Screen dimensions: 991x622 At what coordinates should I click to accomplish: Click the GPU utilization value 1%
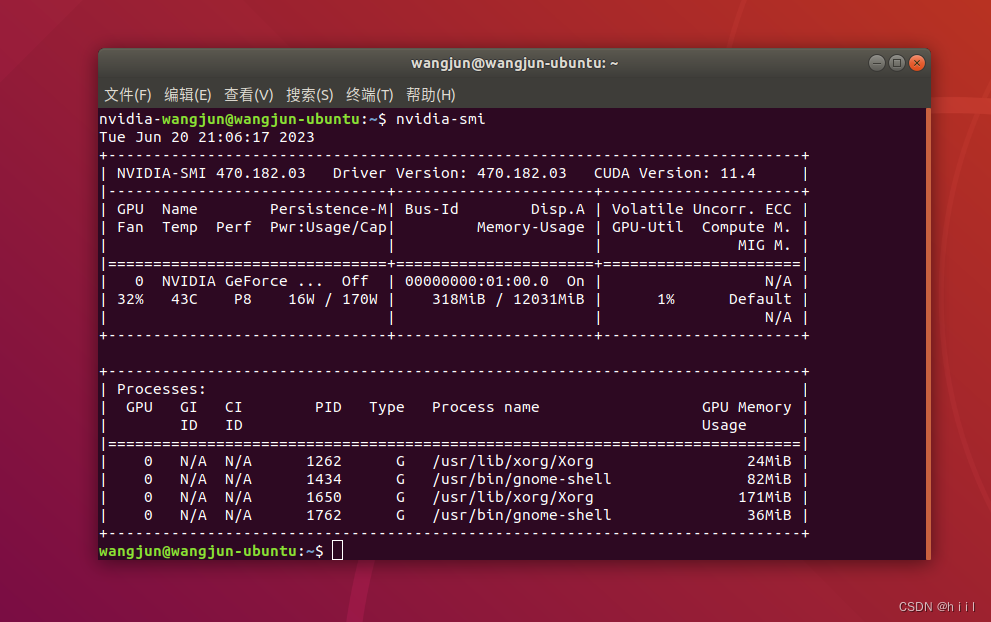click(x=666, y=300)
